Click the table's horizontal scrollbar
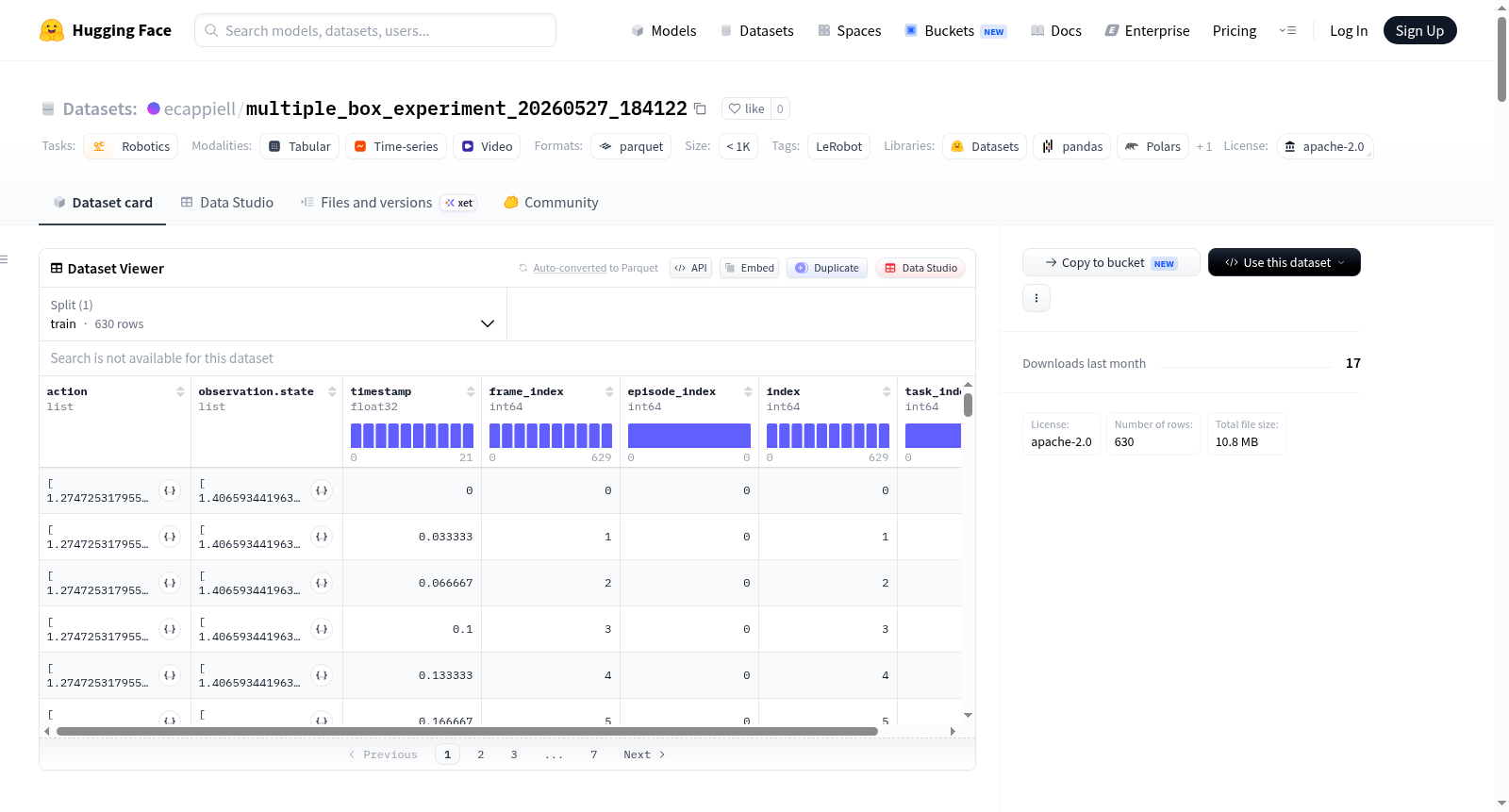The width and height of the screenshot is (1509, 812). (467, 731)
